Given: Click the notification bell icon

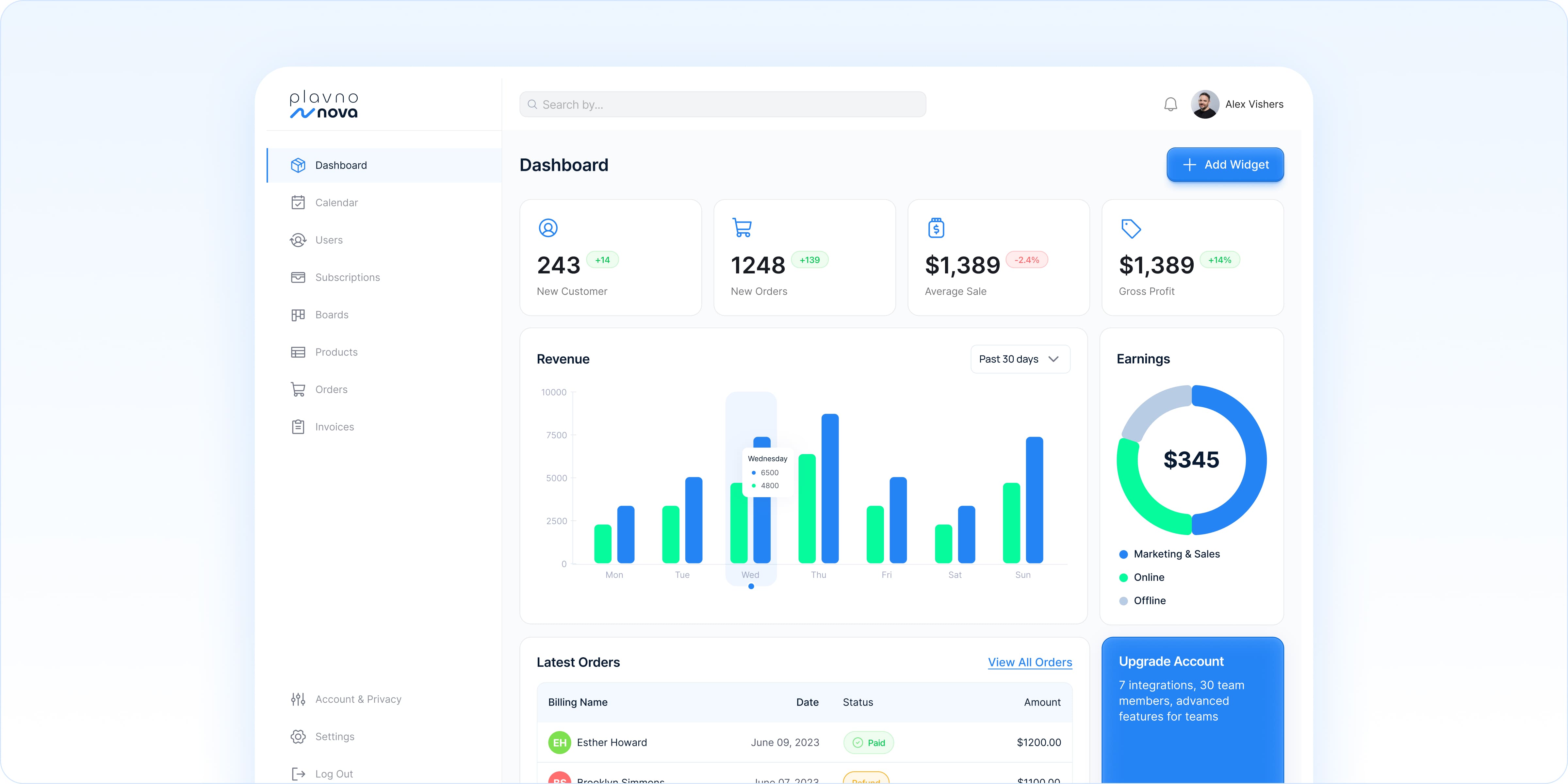Looking at the screenshot, I should tap(1170, 104).
